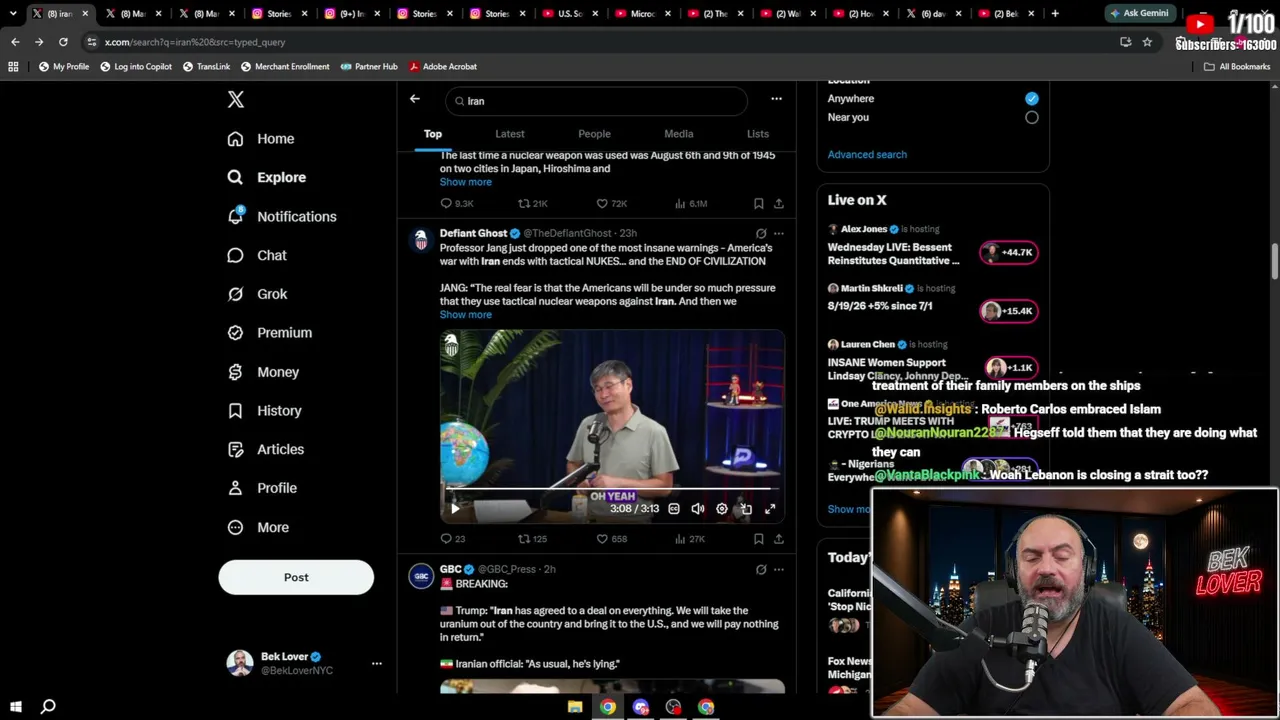The image size is (1280, 720).
Task: Click the back arrow beside the search box
Action: [x=415, y=99]
